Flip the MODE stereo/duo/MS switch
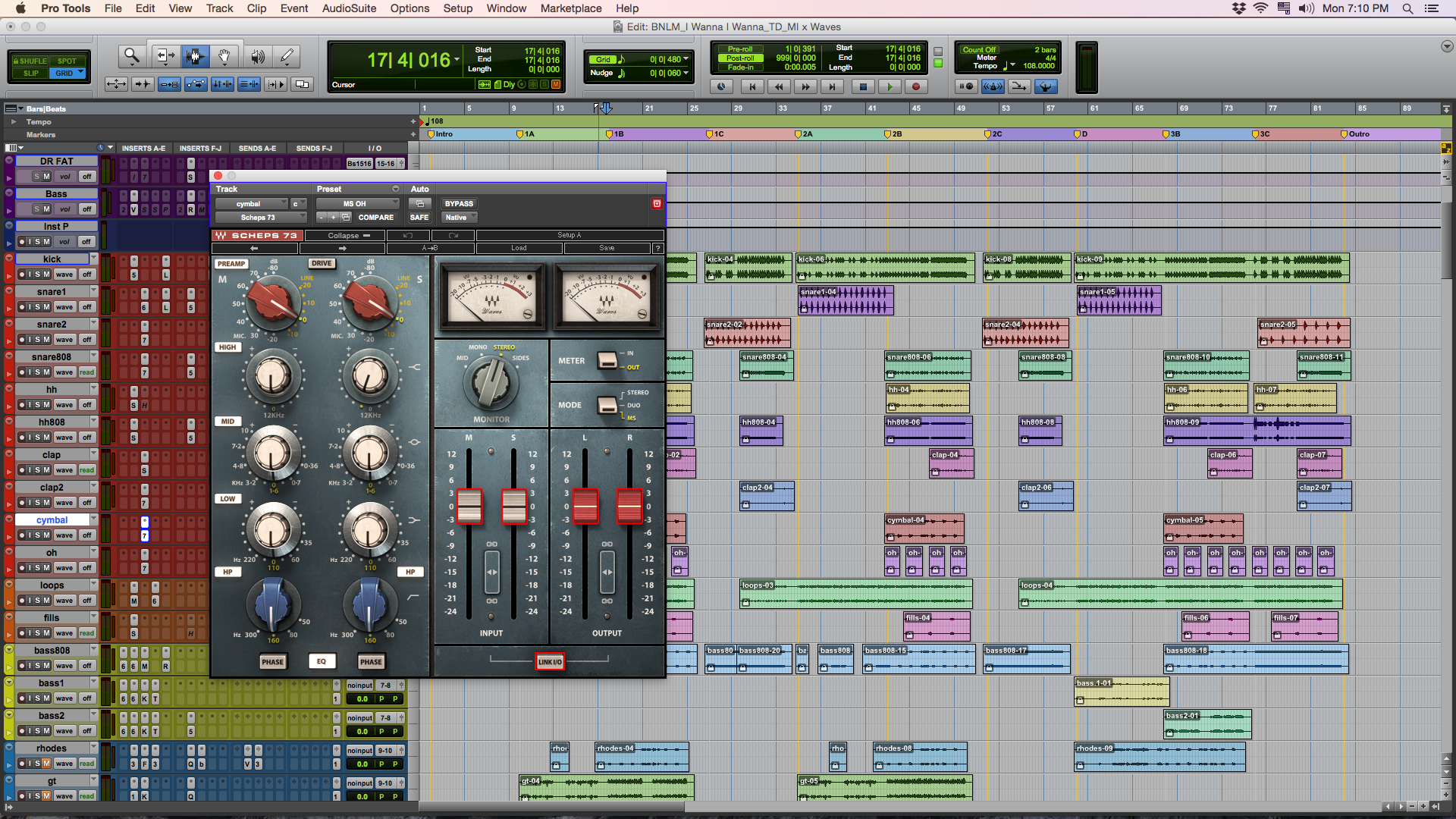Viewport: 1456px width, 819px height. pyautogui.click(x=607, y=405)
